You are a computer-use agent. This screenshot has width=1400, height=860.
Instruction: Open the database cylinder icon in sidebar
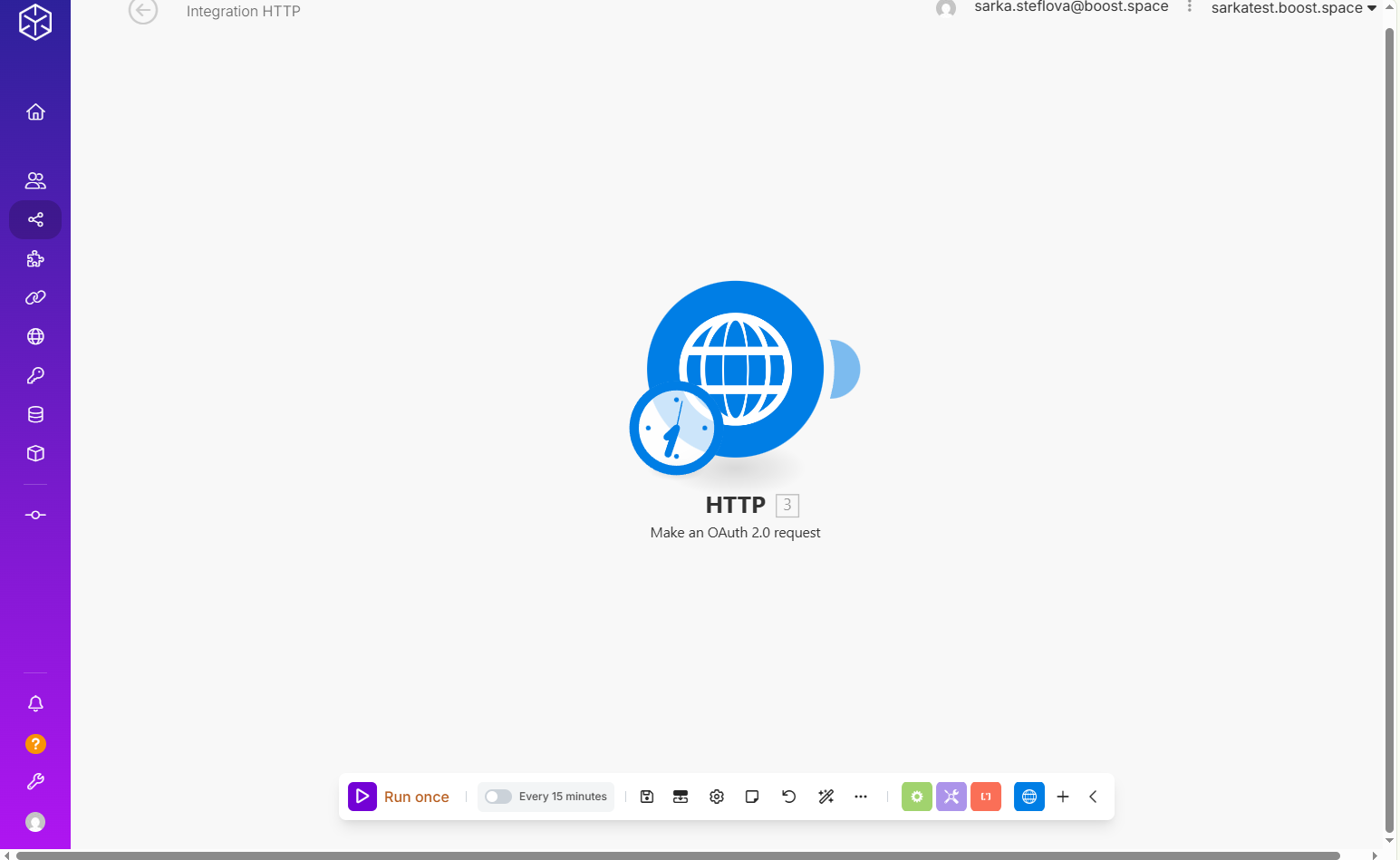point(35,414)
